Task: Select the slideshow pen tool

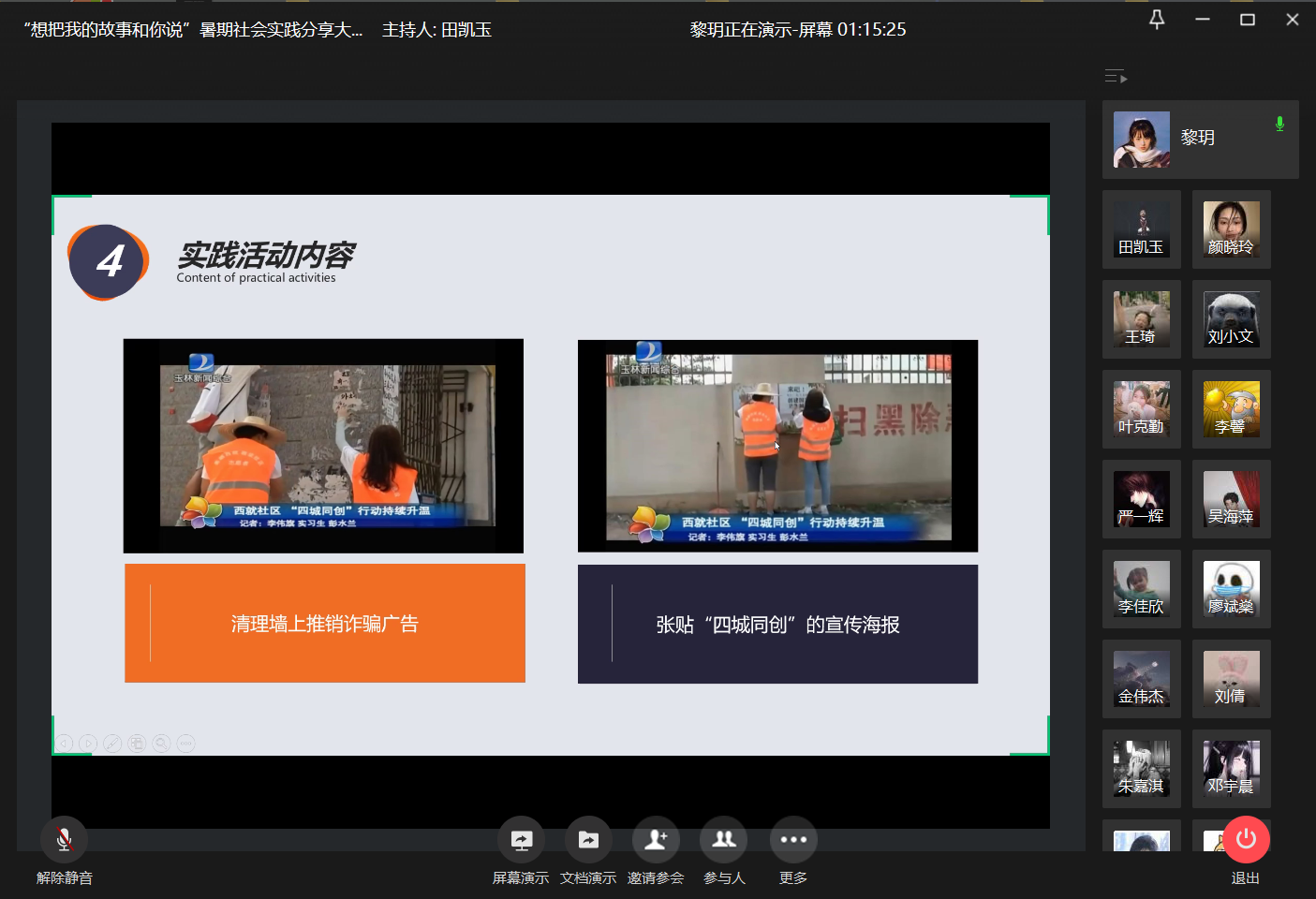Action: click(112, 744)
